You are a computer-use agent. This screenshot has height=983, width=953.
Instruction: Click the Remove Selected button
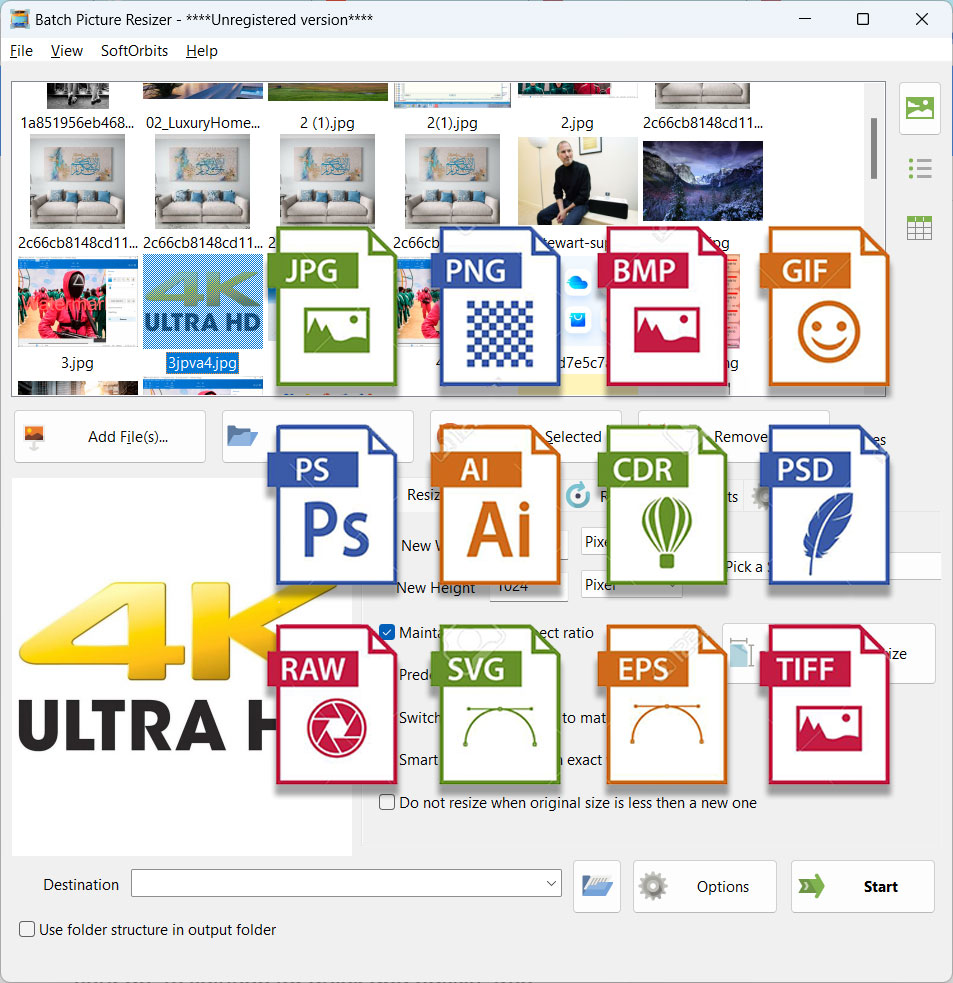pos(526,436)
